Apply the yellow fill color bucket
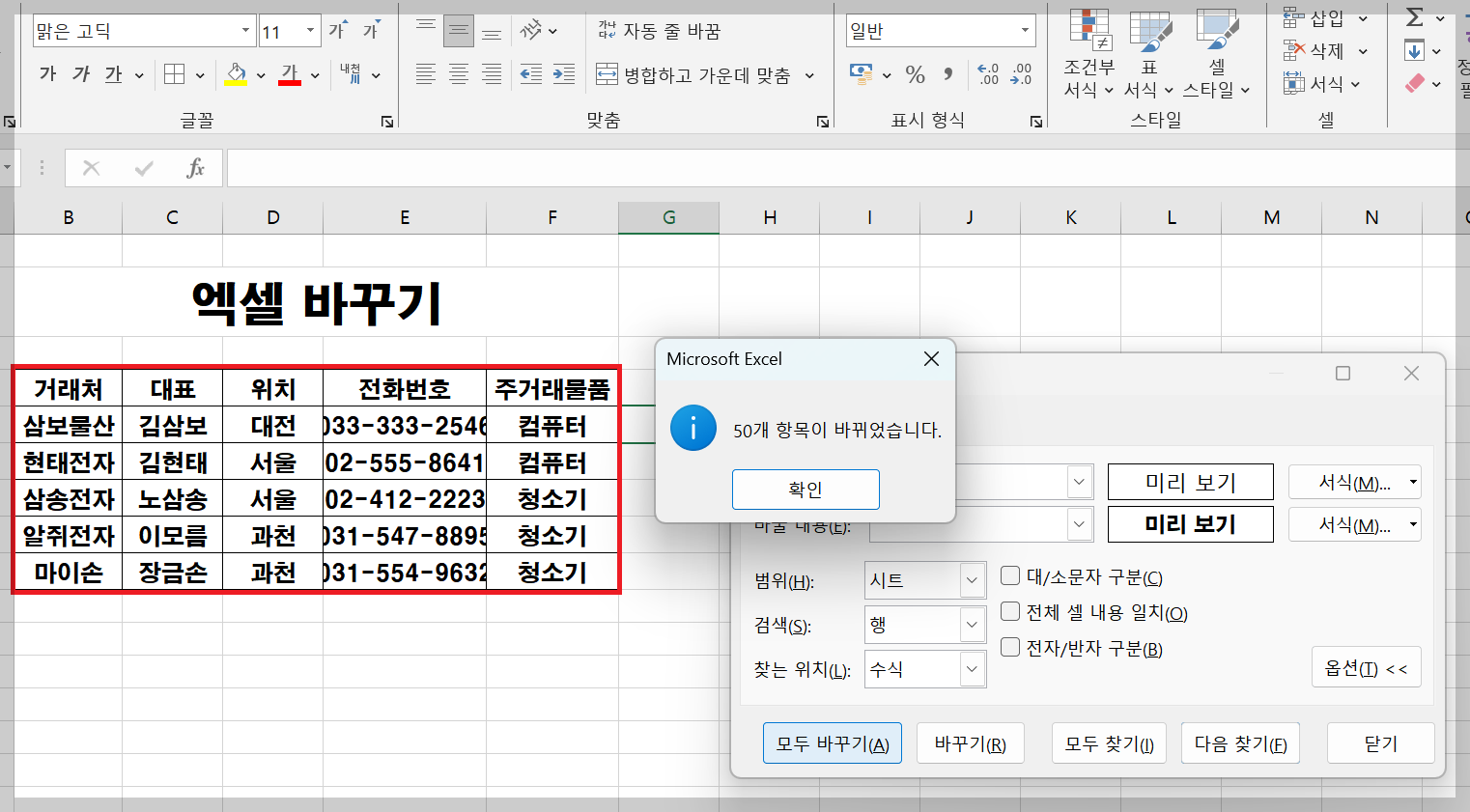The height and width of the screenshot is (812, 1470). pyautogui.click(x=236, y=74)
